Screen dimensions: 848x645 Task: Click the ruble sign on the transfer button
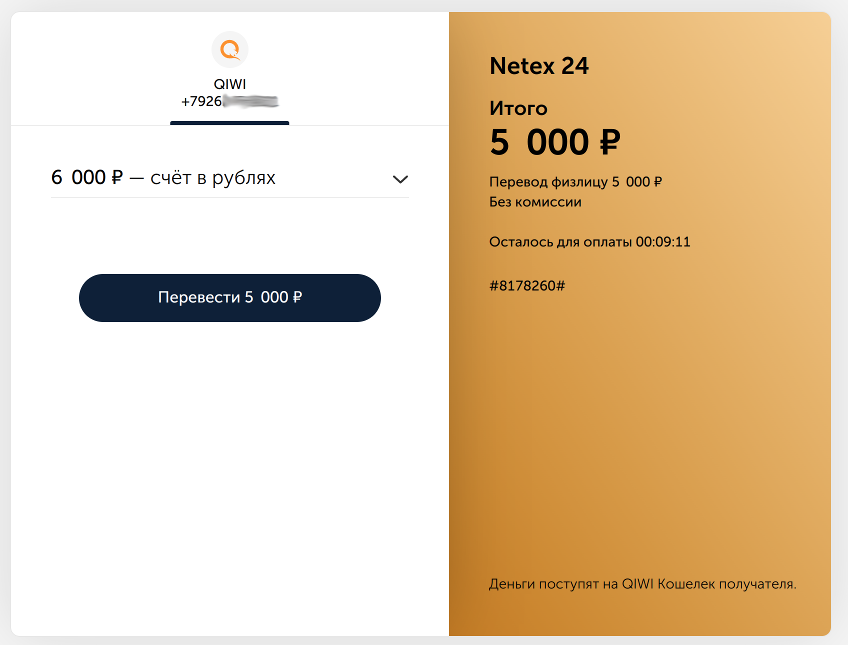[297, 298]
